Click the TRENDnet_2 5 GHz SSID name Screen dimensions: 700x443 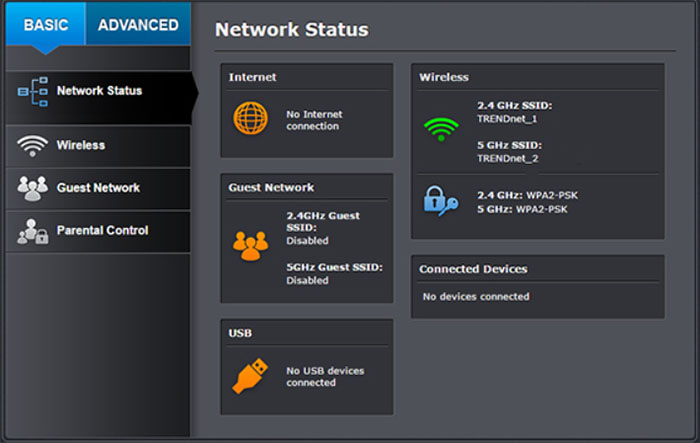(x=508, y=159)
